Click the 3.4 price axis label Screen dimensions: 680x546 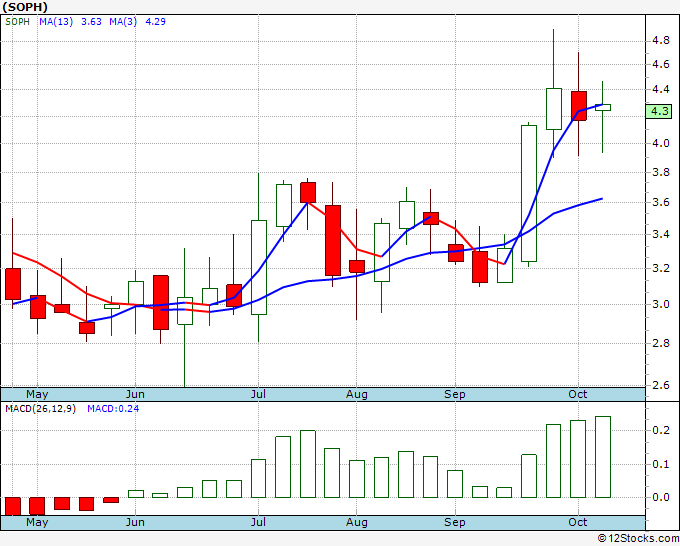(x=660, y=235)
